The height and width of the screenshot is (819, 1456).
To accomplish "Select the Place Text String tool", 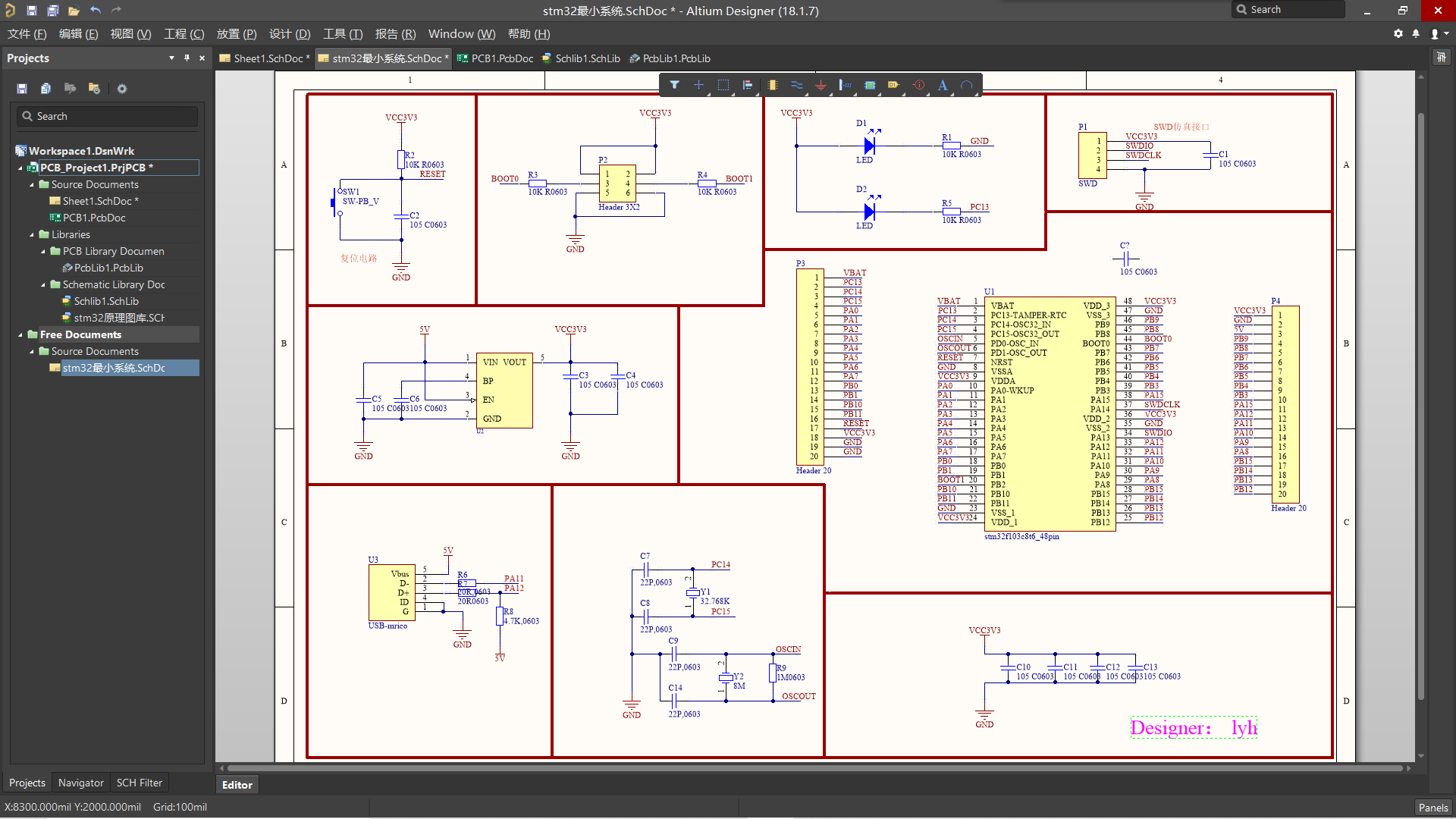I will 943,85.
